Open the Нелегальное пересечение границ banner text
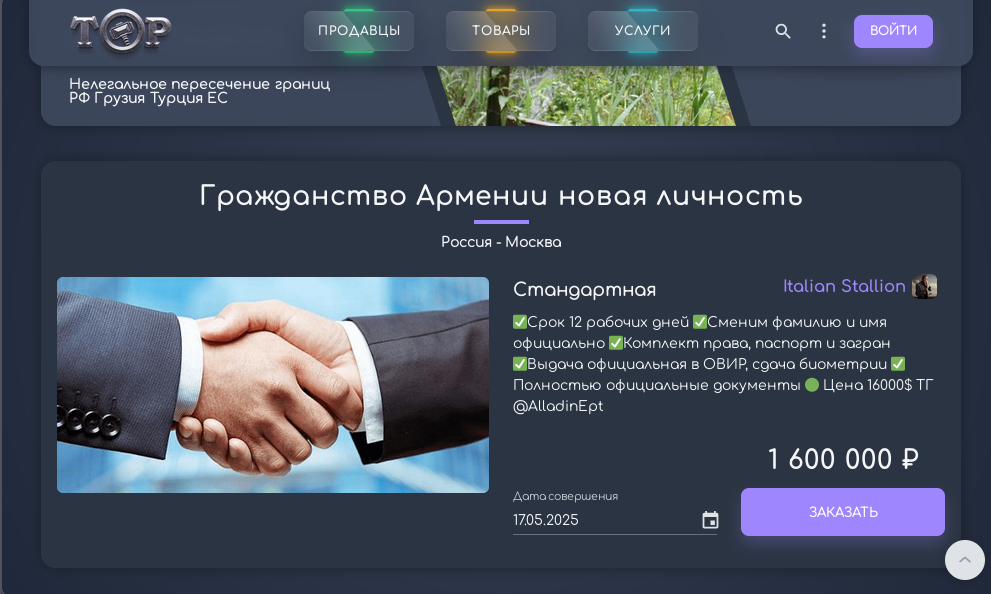The image size is (991, 594). coord(199,91)
